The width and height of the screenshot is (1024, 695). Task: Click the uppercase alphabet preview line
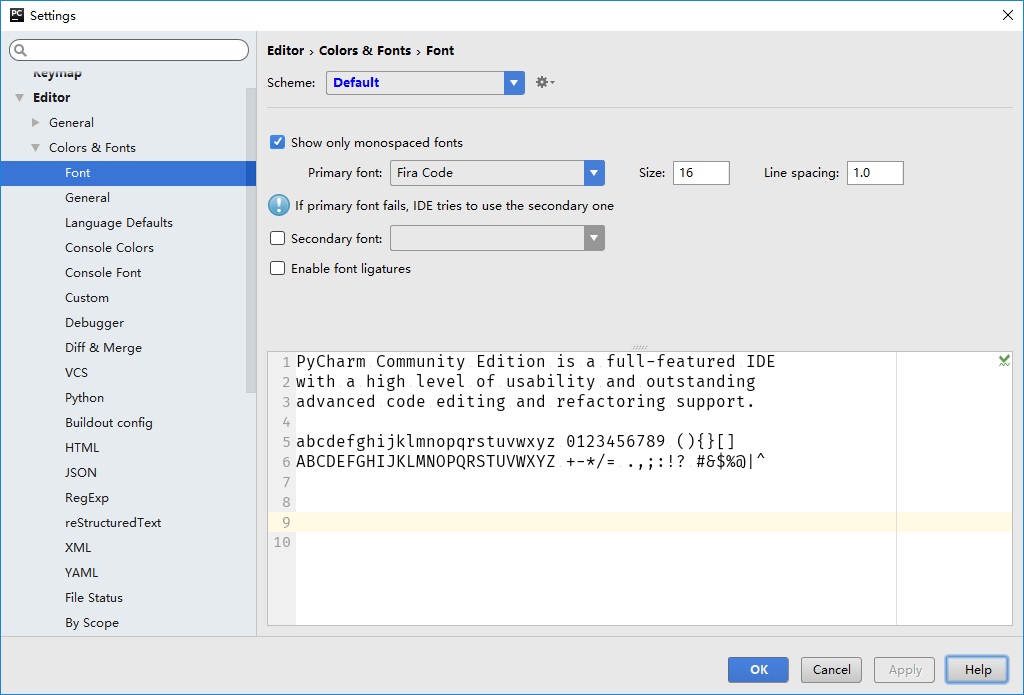coord(530,462)
